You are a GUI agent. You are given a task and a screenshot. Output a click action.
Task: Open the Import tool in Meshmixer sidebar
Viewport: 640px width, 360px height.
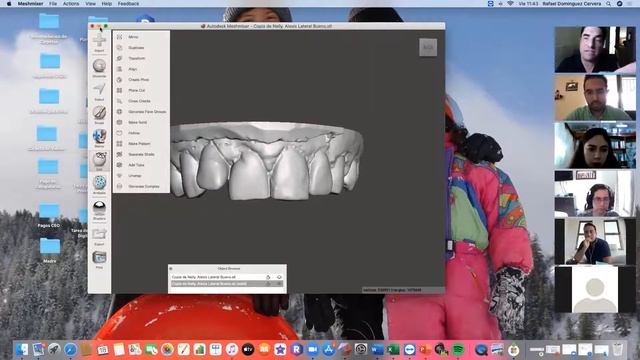[99, 42]
